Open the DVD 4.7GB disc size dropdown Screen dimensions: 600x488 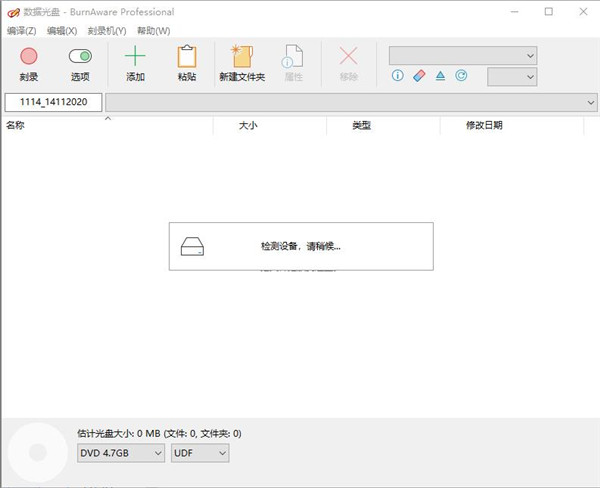[x=121, y=453]
